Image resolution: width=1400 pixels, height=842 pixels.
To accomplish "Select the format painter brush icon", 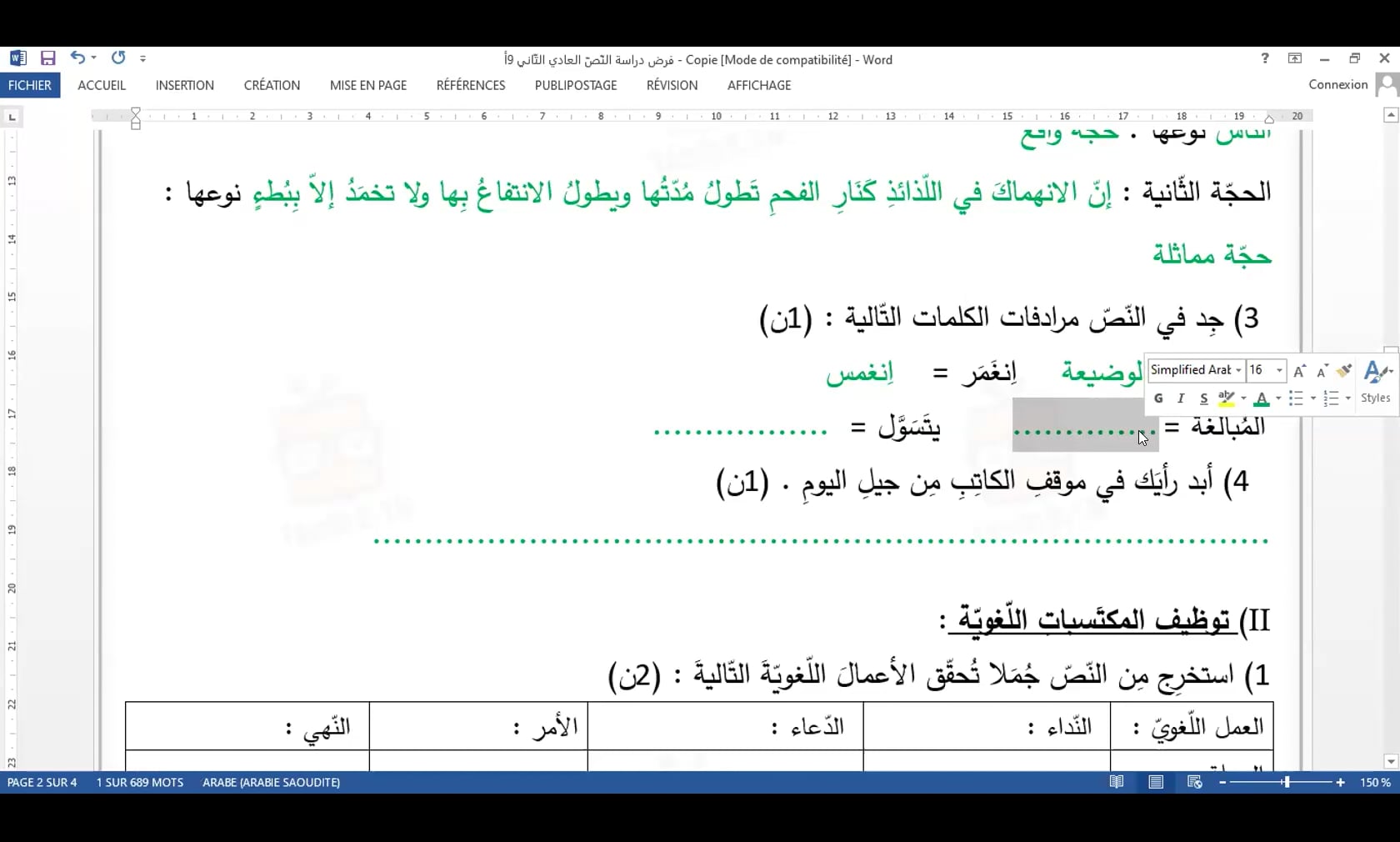I will click(1343, 371).
